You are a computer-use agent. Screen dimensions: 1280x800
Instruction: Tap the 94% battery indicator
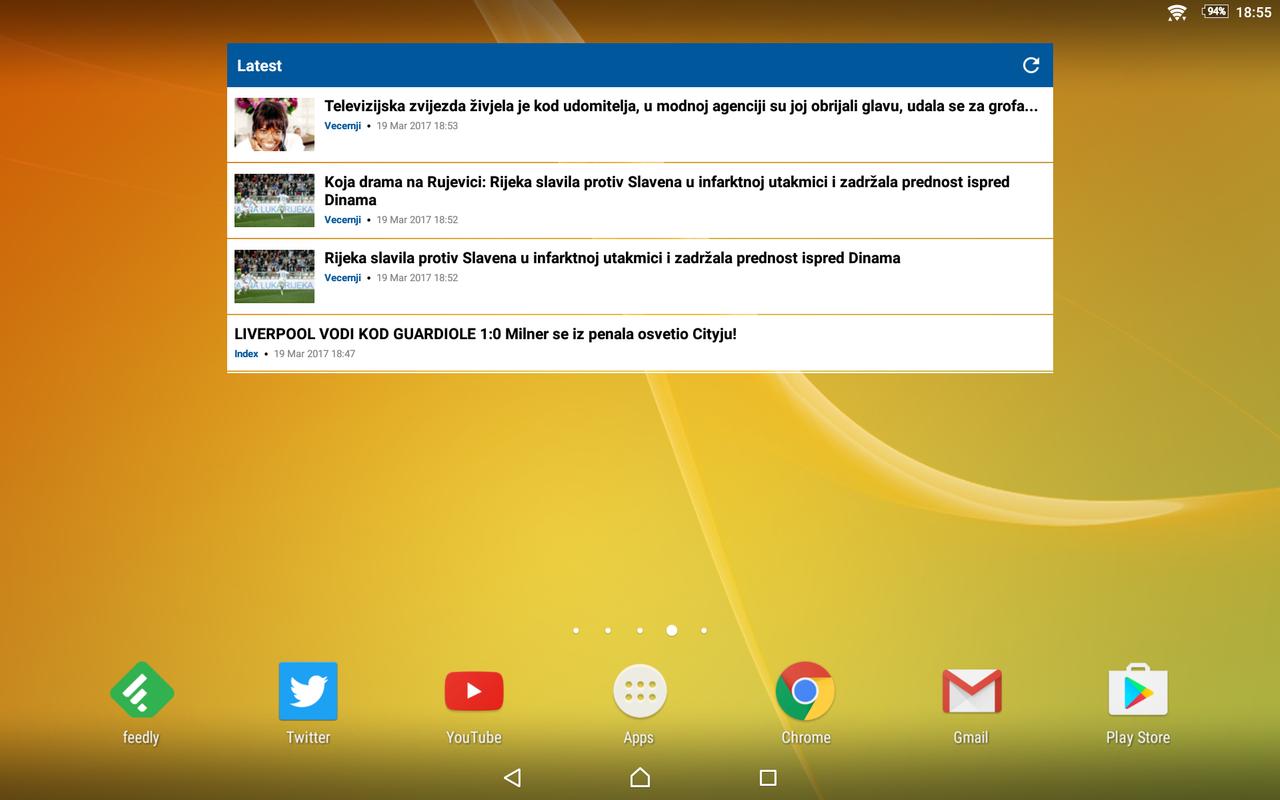pos(1215,12)
